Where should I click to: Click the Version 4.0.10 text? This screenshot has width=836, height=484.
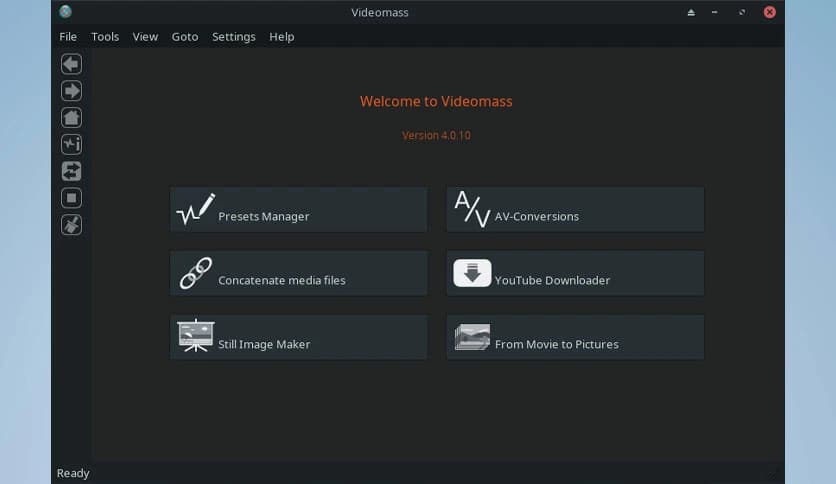click(x=436, y=135)
